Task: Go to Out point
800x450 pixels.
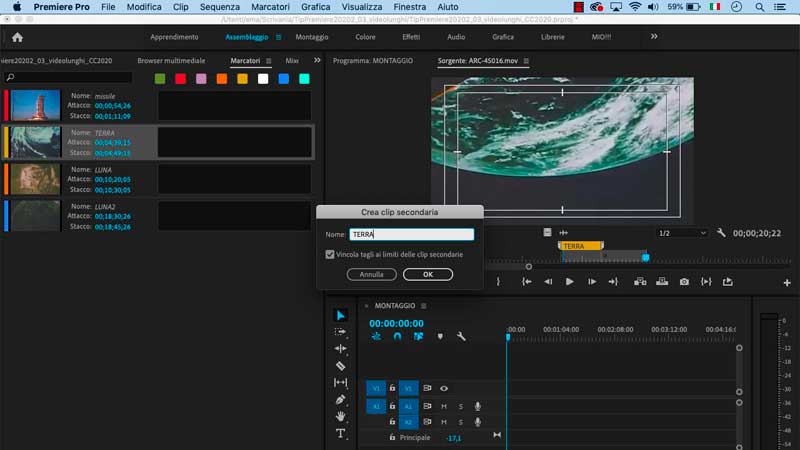Action: [613, 282]
